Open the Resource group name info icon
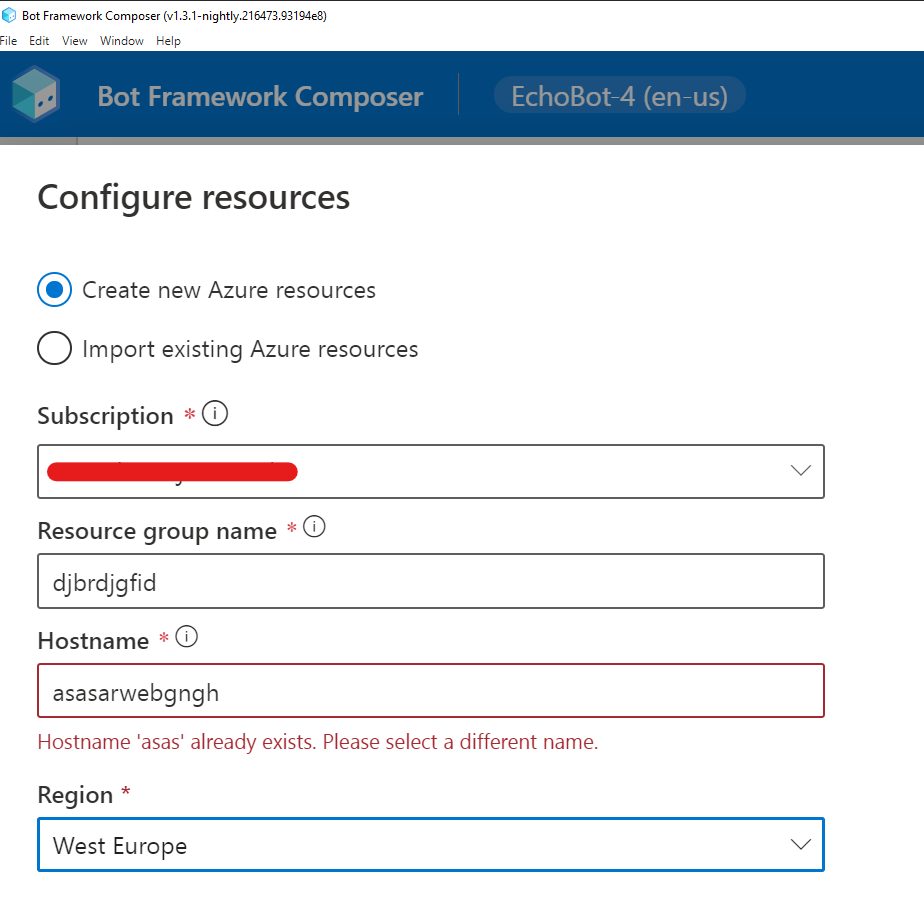The image size is (924, 919). click(316, 527)
